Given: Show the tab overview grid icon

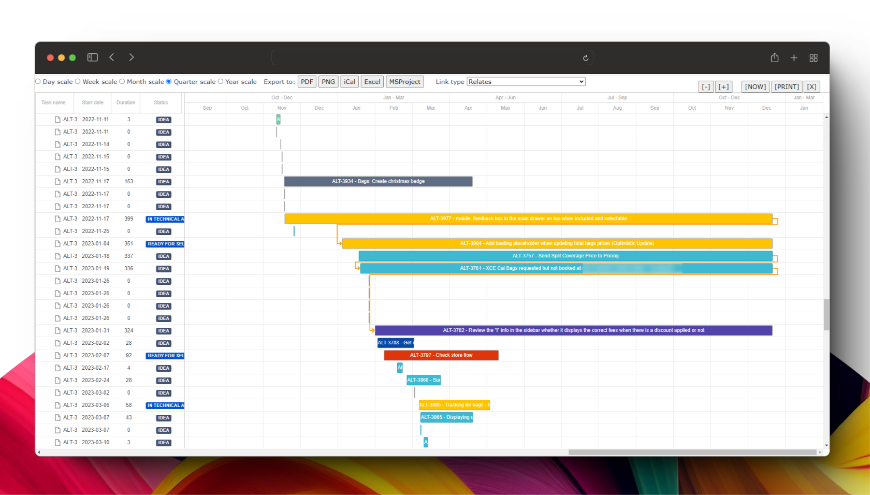Looking at the screenshot, I should pos(813,58).
